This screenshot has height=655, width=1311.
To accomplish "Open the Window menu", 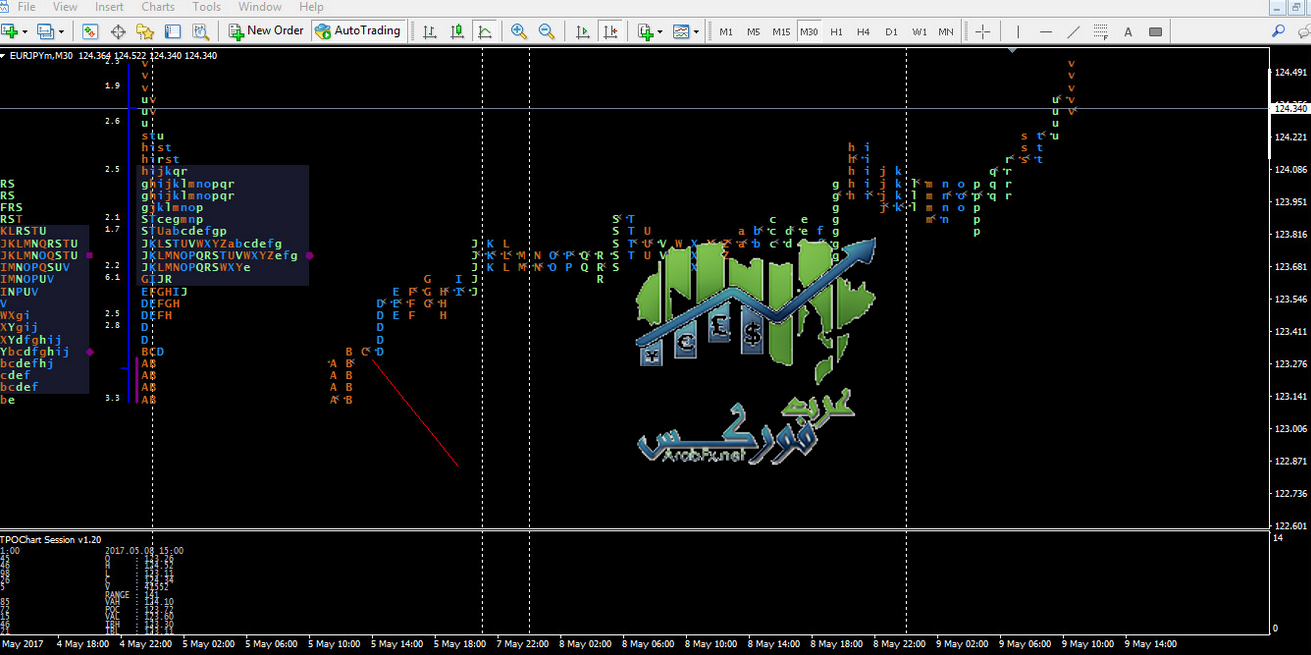I will [x=260, y=7].
